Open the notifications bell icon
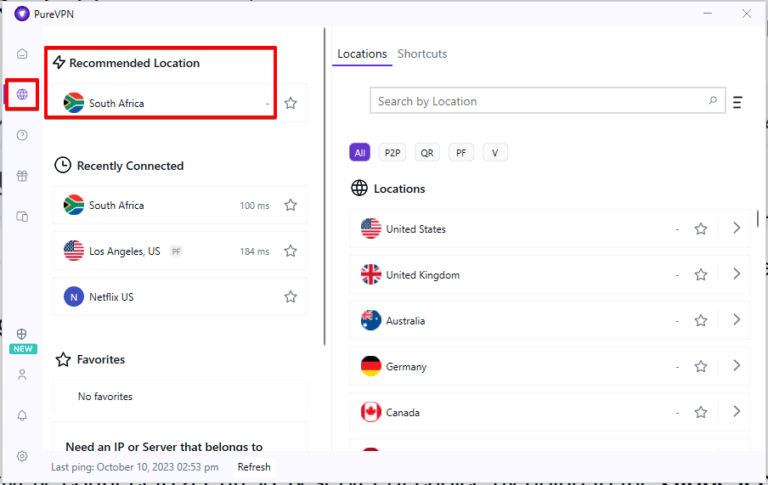This screenshot has height=485, width=768. 22,415
